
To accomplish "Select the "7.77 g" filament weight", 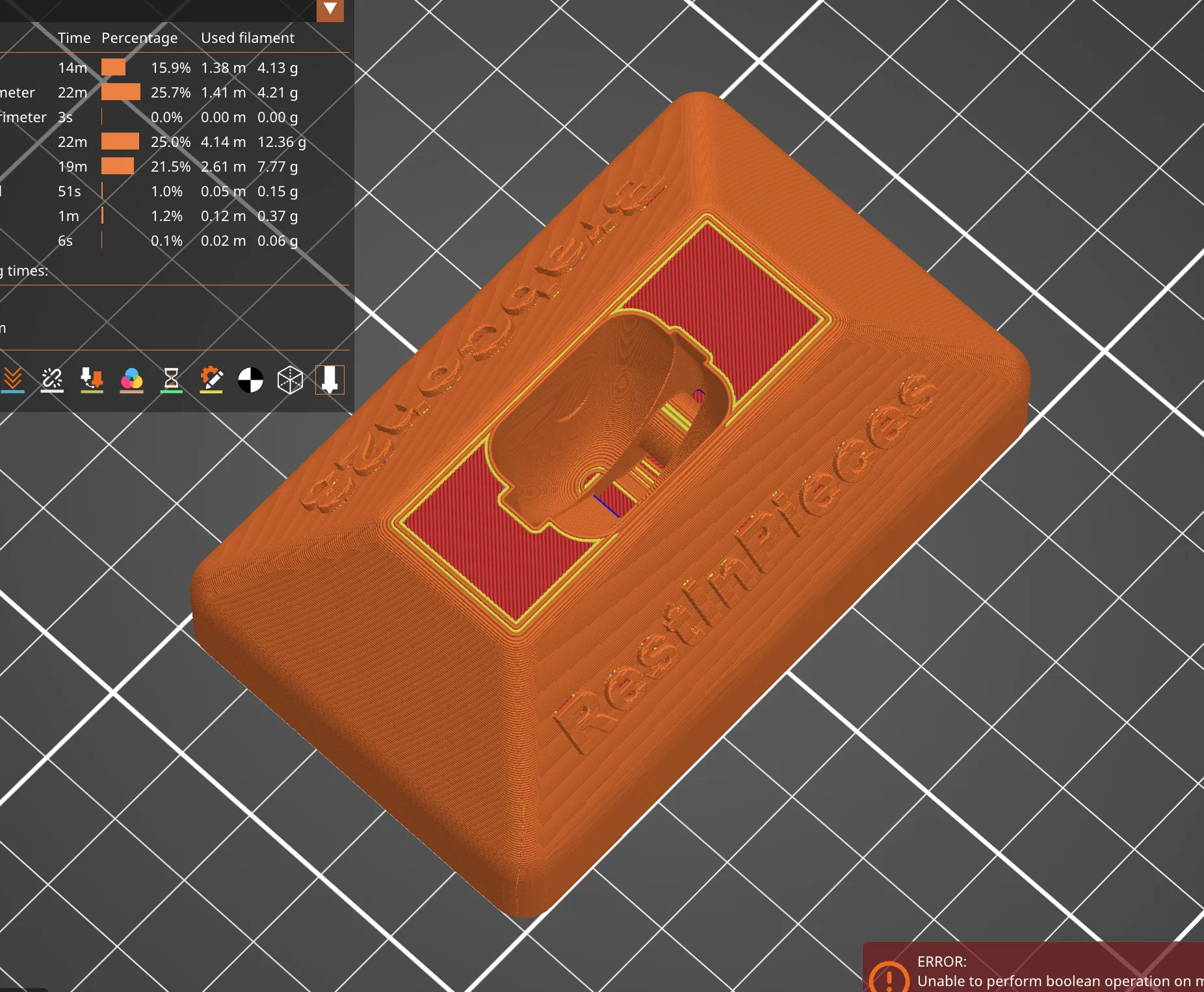I will click(x=278, y=166).
